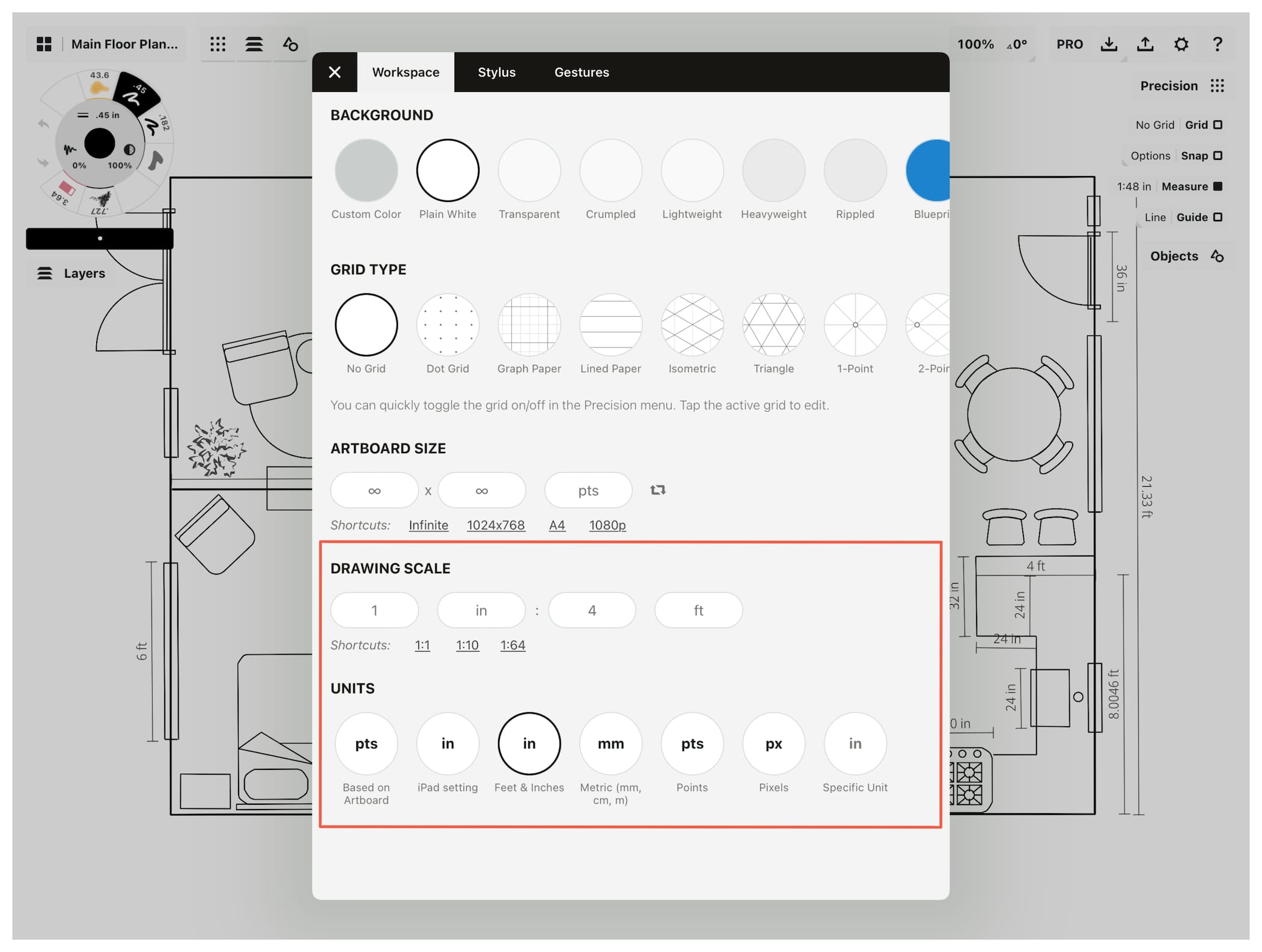Switch to the Stylus tab
1262x952 pixels.
point(496,72)
